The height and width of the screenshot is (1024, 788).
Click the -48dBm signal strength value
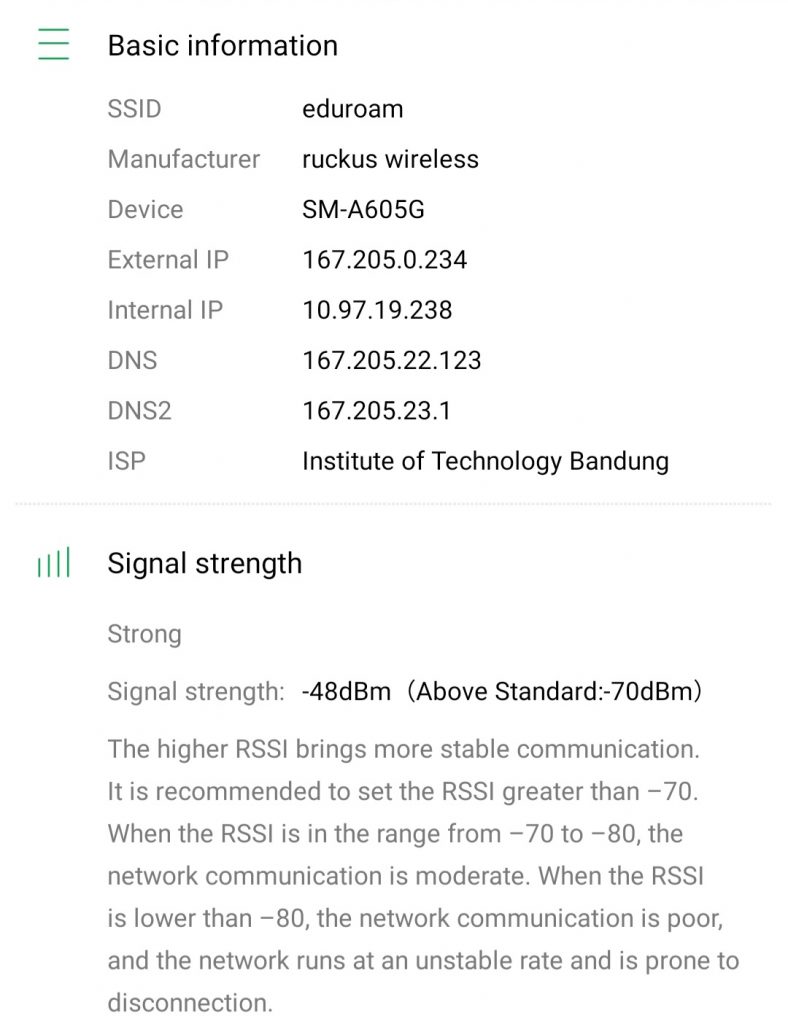tap(346, 691)
